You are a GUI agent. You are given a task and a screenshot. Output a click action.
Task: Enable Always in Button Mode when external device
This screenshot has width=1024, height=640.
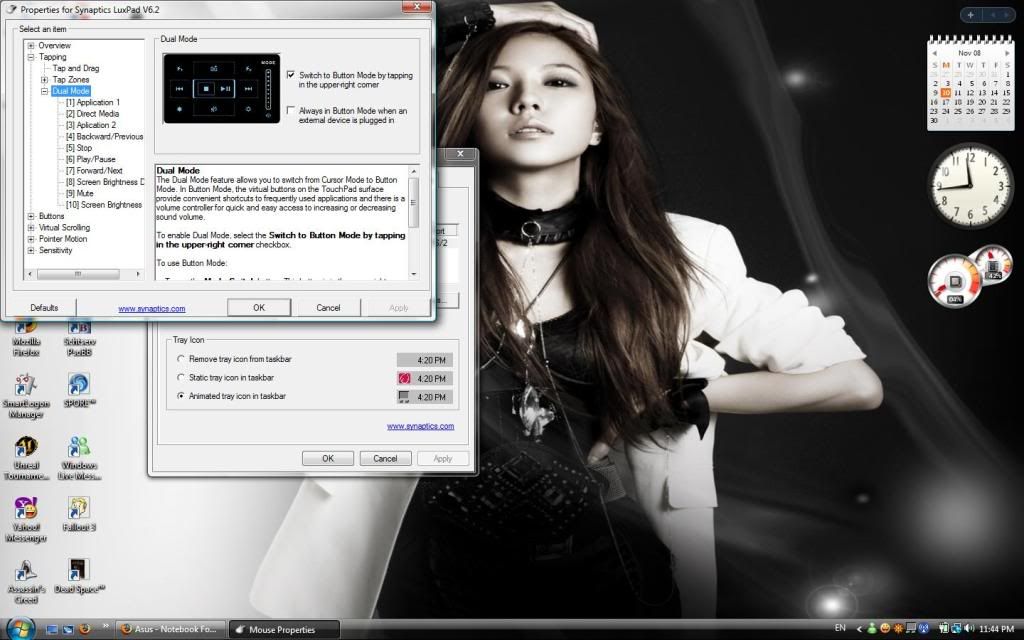coord(291,110)
